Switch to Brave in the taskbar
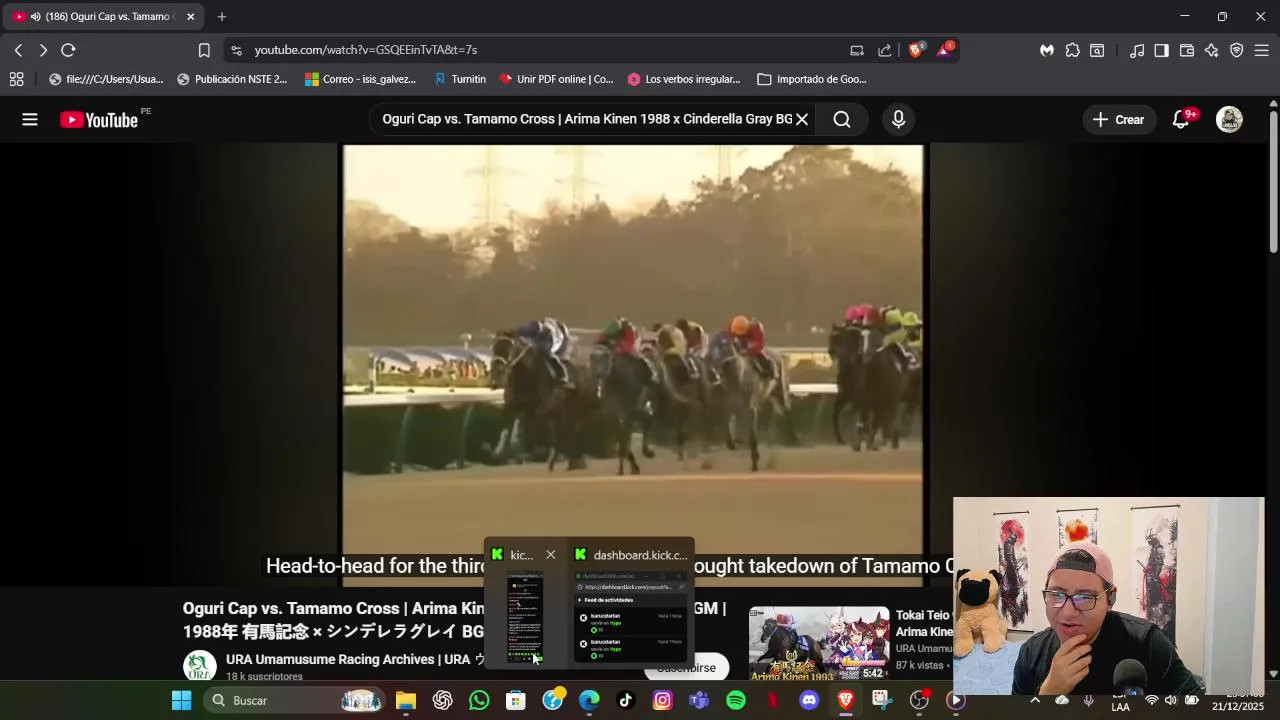The height and width of the screenshot is (720, 1280). [846, 700]
